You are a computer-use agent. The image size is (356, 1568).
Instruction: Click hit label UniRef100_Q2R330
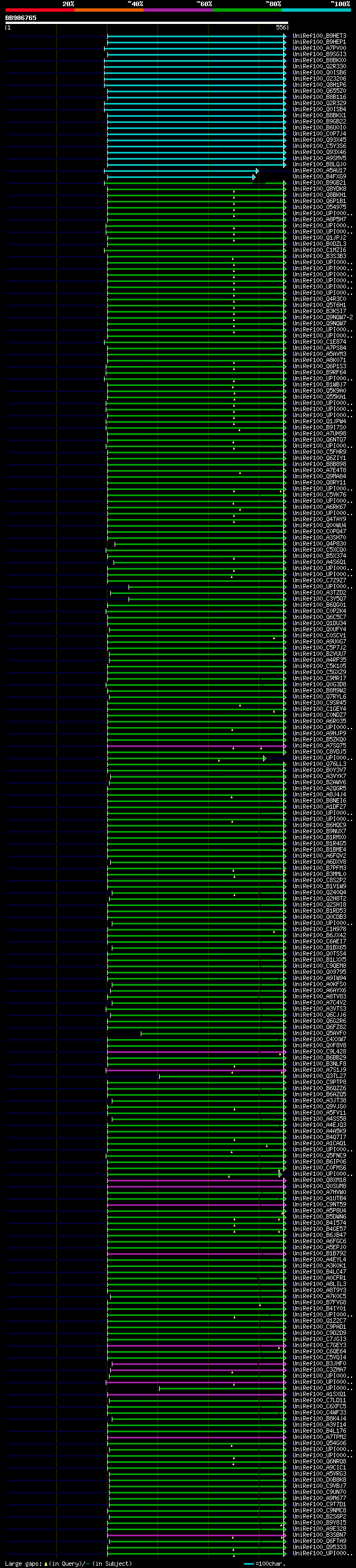pos(319,66)
